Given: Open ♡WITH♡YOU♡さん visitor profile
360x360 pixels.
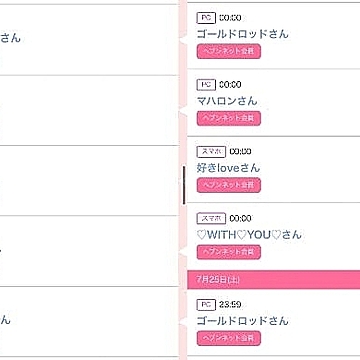Looking at the screenshot, I should (249, 235).
